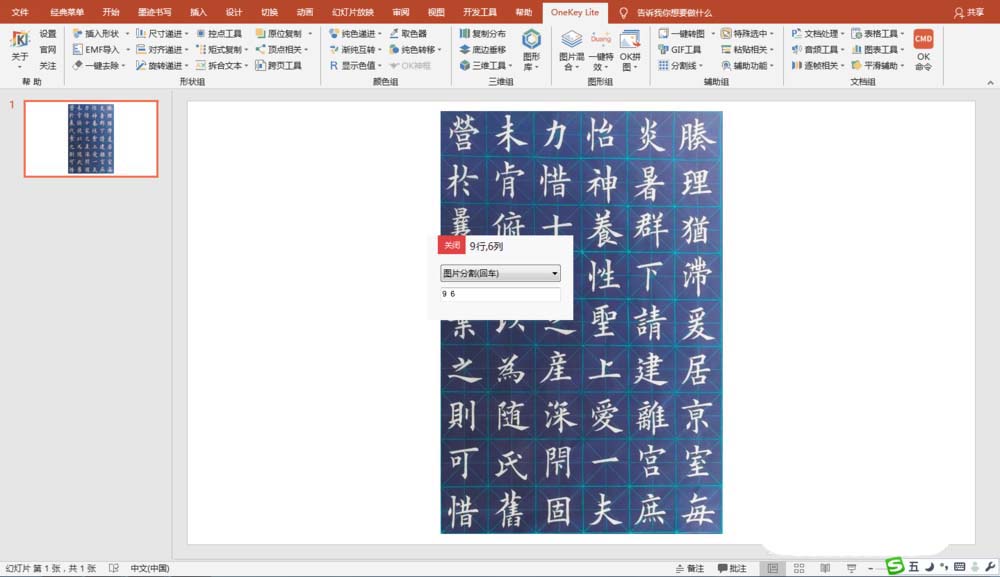The width and height of the screenshot is (1000, 577).
Task: Expand the 插入形状 dropdown
Action: [127, 33]
